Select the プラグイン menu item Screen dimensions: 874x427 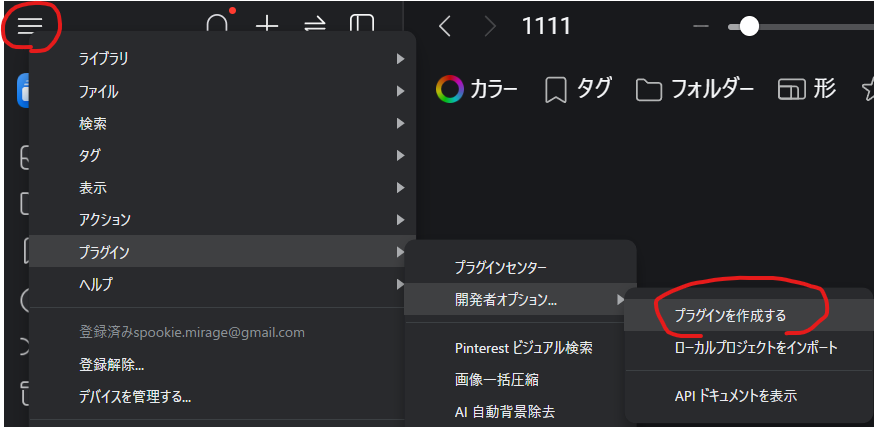[222, 251]
